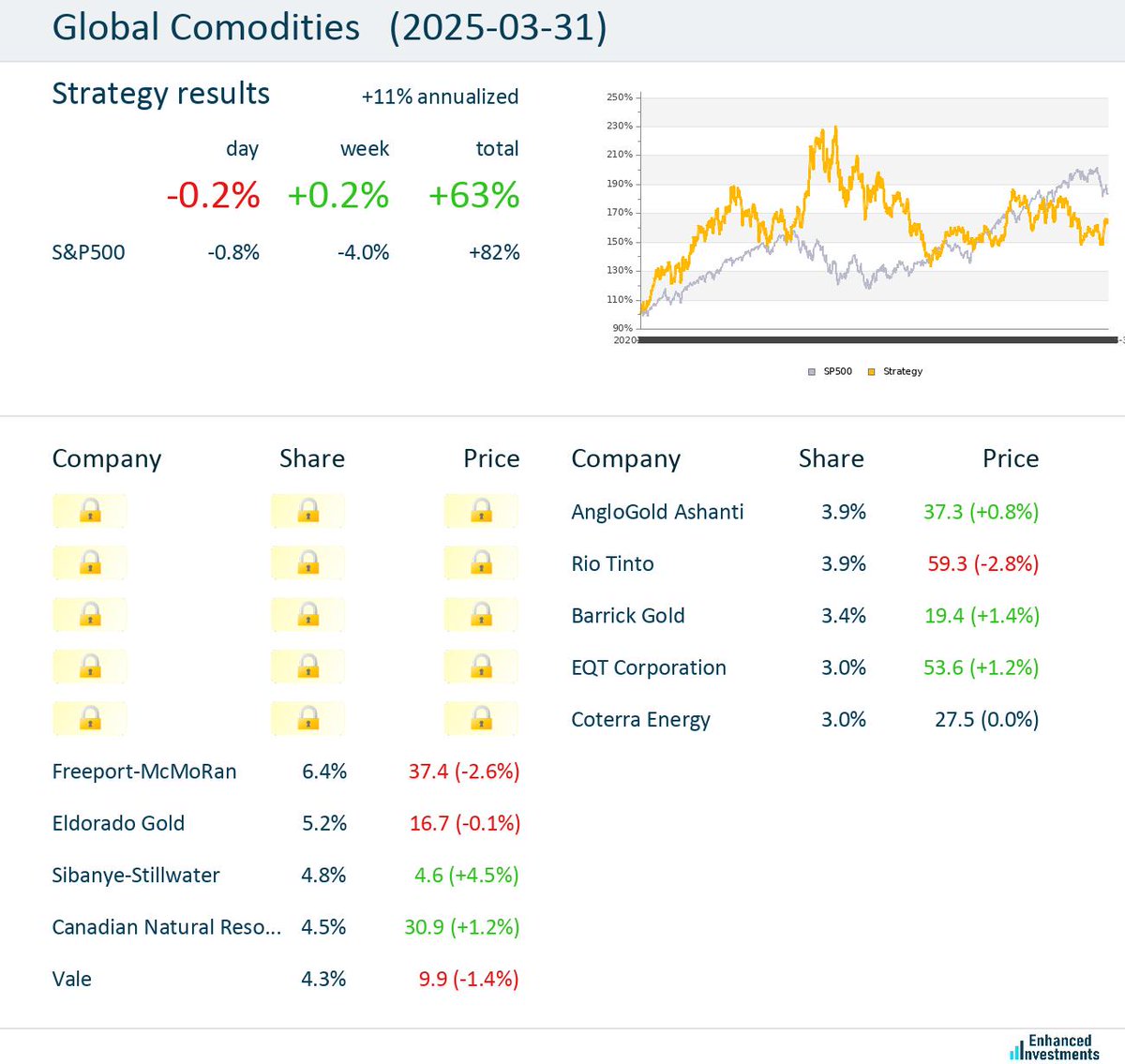Click Barrick Gold price '19.4 (+1.4%)'
This screenshot has width=1125, height=1064.
coord(982,616)
